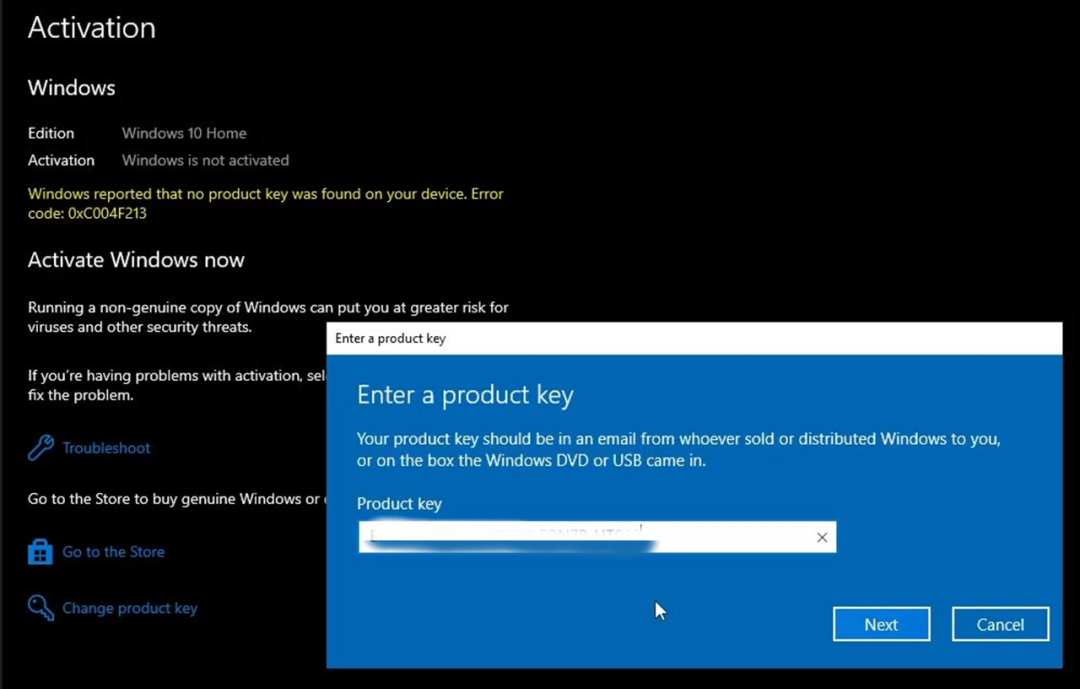Image resolution: width=1080 pixels, height=689 pixels.
Task: Click the dialog title bar 'Enter a product key'
Action: 391,339
